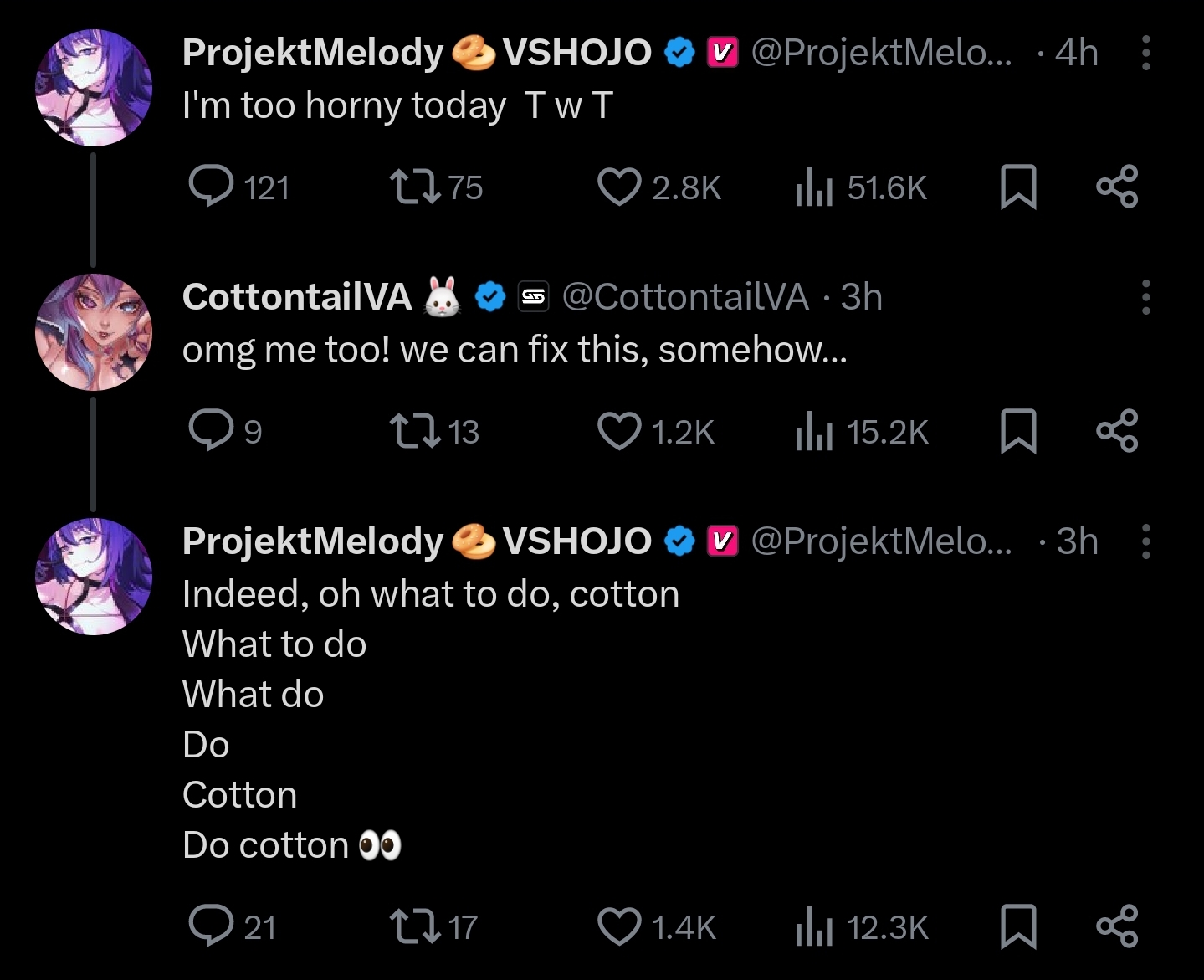This screenshot has width=1204, height=980.
Task: Bookmark the first tweet in thread
Action: (x=1018, y=186)
